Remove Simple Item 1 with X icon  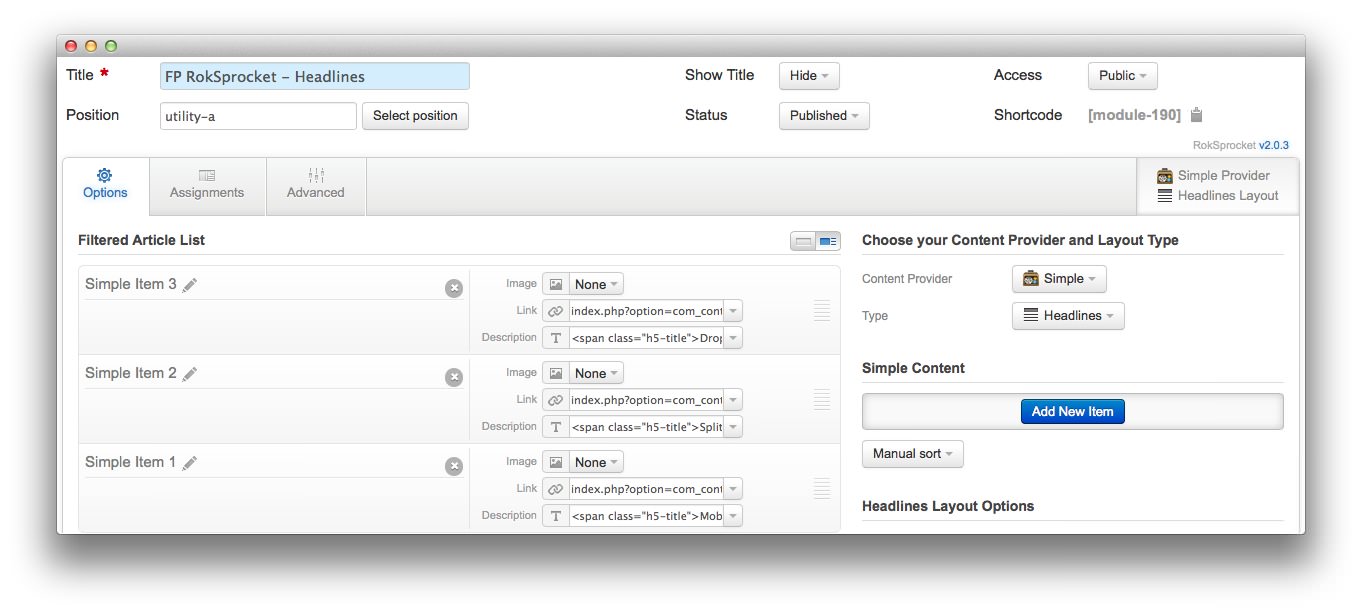tap(454, 466)
